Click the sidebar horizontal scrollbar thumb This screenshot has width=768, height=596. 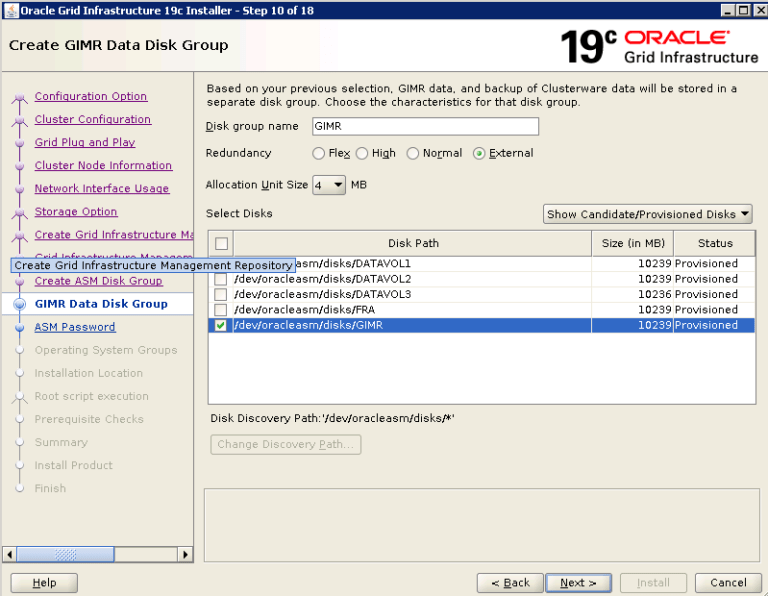pos(65,554)
